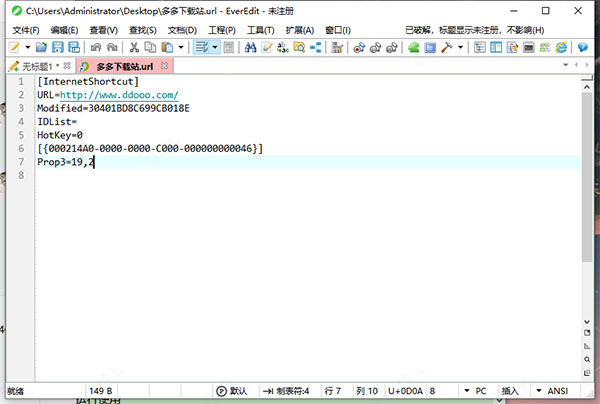Click at end of line 7 Prop3=19,2

click(95, 161)
